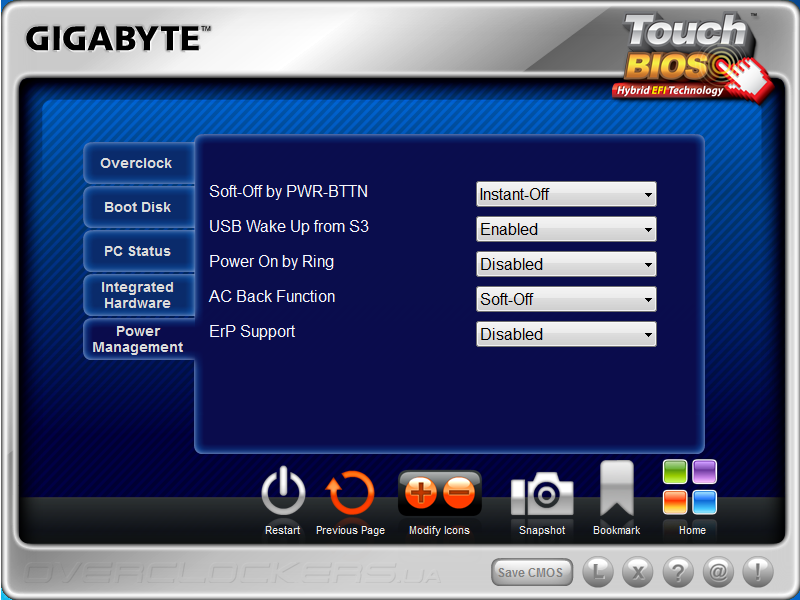Image resolution: width=800 pixels, height=600 pixels.
Task: Open help with the question mark button
Action: 678,571
